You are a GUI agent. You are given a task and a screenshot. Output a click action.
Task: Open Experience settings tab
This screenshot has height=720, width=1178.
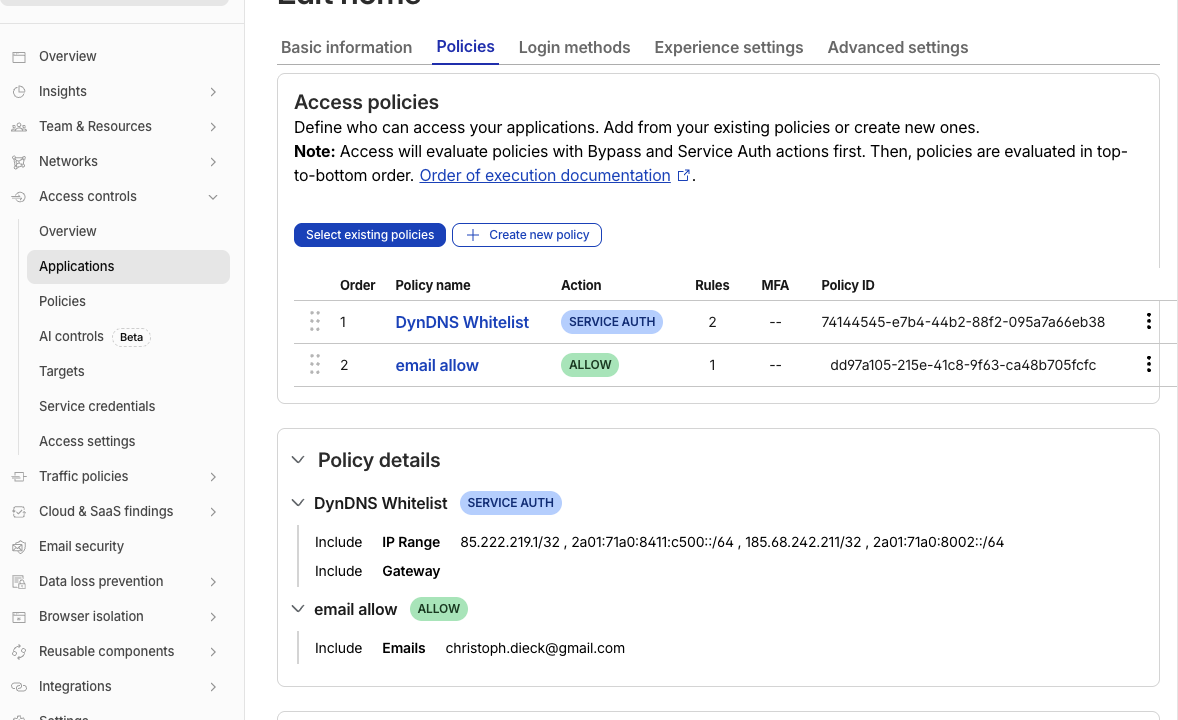point(729,47)
